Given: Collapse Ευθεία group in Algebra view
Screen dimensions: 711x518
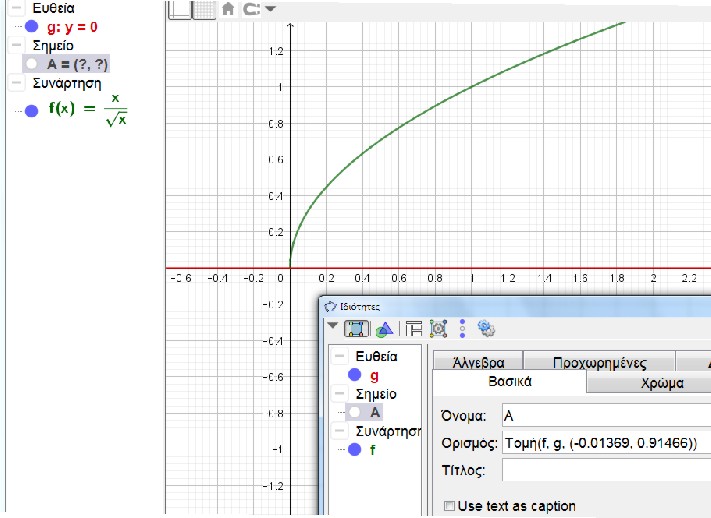Looking at the screenshot, I should click(16, 8).
